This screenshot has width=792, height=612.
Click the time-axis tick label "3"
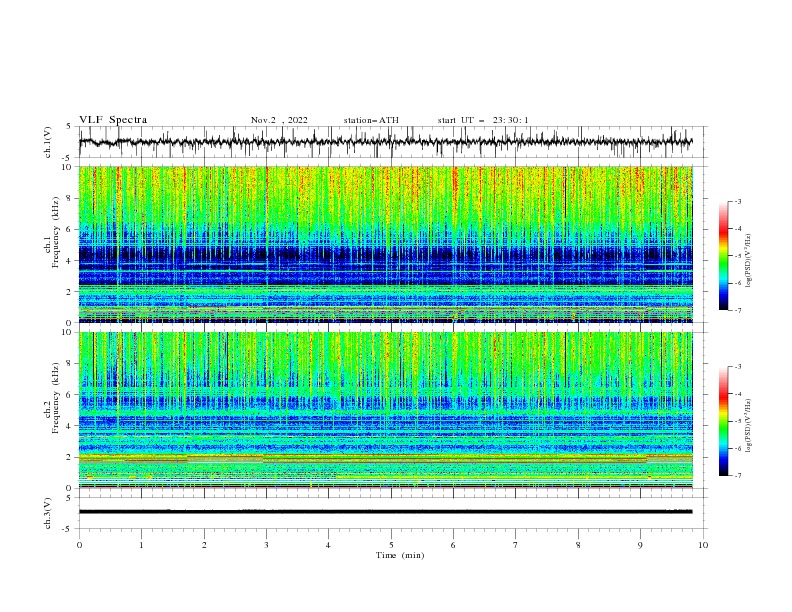point(266,545)
